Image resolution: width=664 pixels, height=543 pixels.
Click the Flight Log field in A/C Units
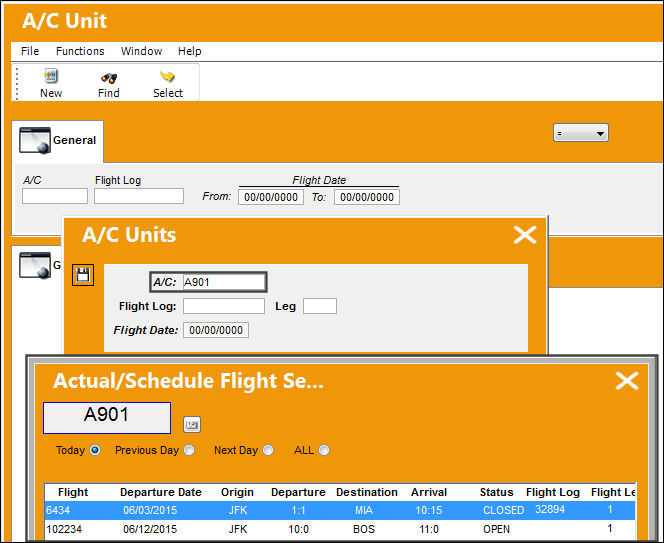[224, 306]
